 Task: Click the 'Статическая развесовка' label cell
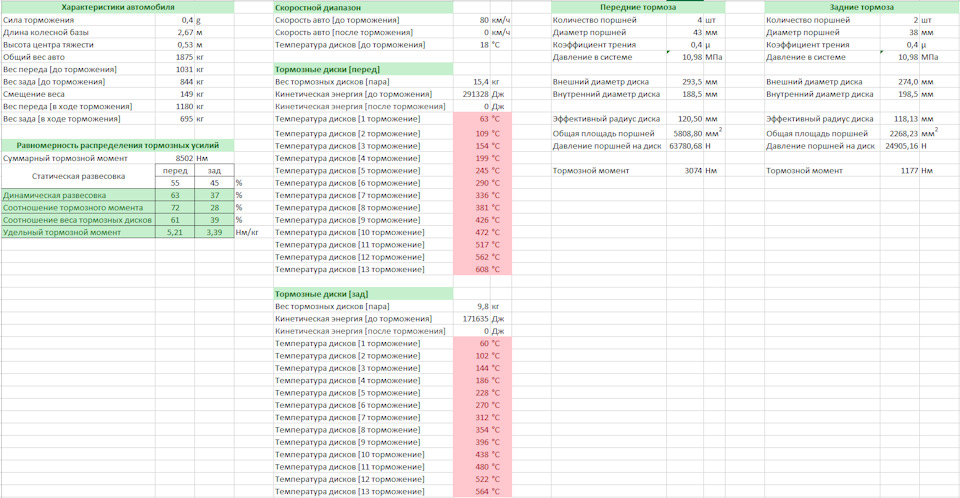coord(78,176)
